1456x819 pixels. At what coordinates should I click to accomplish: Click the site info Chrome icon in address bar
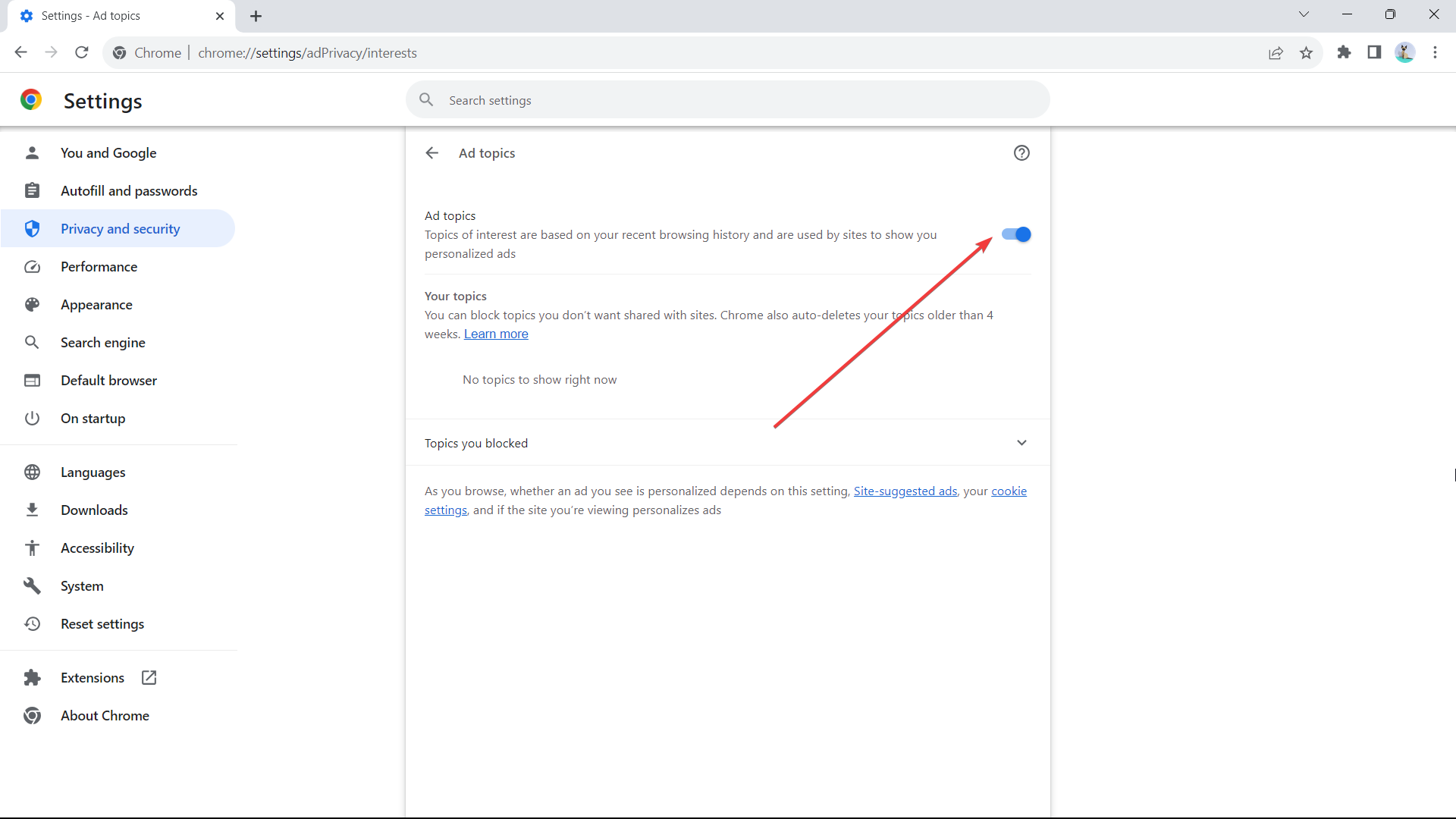pos(119,52)
